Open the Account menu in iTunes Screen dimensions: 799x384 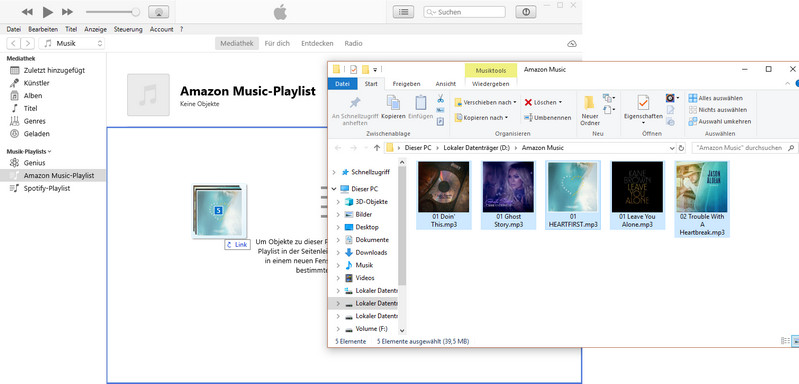(162, 30)
